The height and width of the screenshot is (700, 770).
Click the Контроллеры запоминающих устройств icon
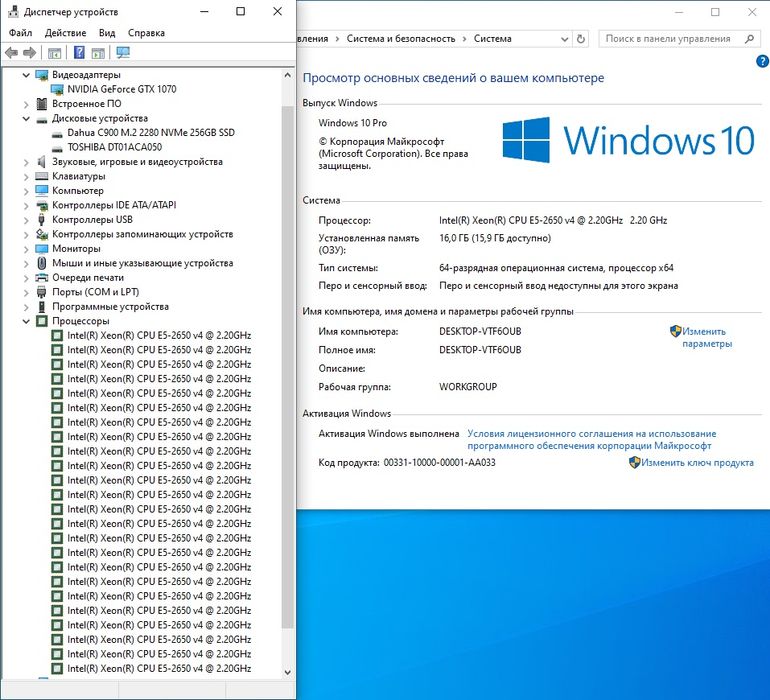click(42, 234)
